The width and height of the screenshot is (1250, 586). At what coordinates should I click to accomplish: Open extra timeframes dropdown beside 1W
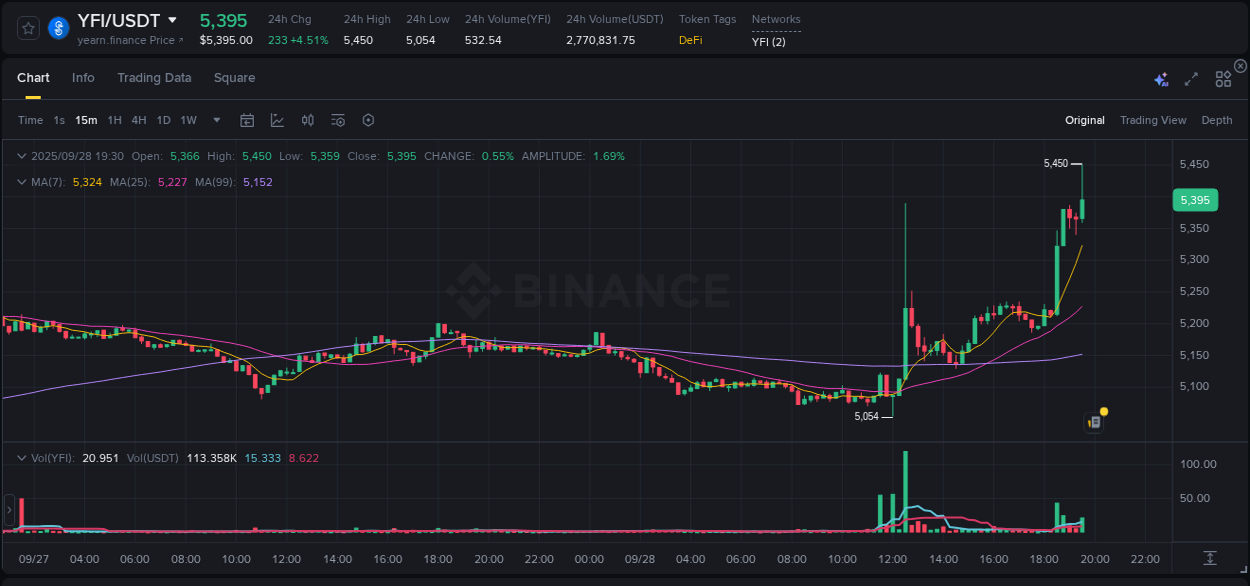click(215, 119)
